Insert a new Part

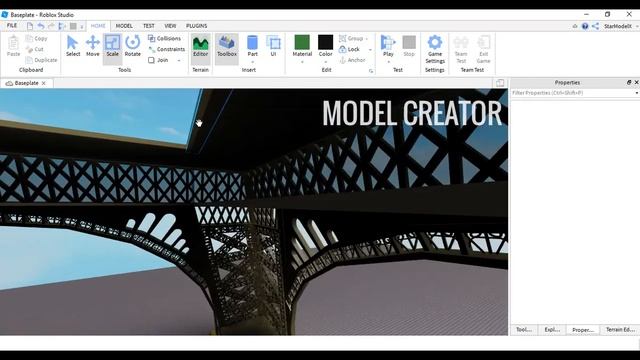[x=253, y=46]
